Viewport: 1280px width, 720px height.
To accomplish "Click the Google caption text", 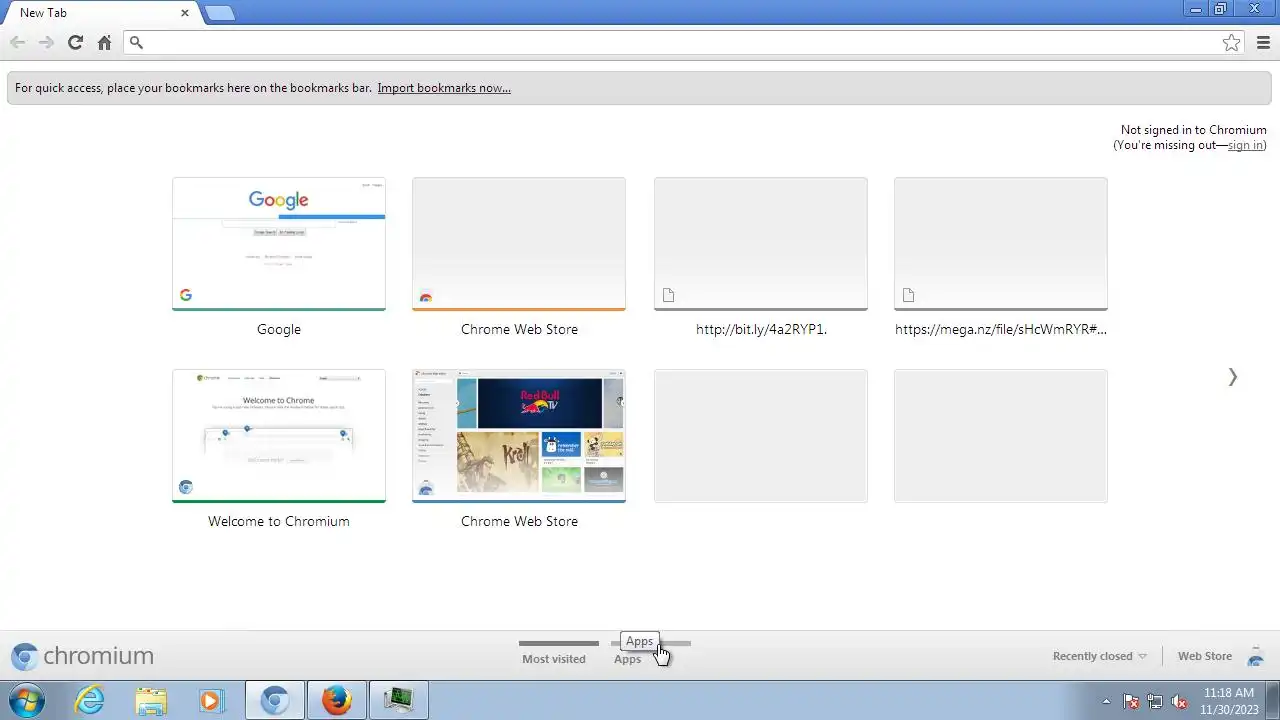I will [279, 329].
